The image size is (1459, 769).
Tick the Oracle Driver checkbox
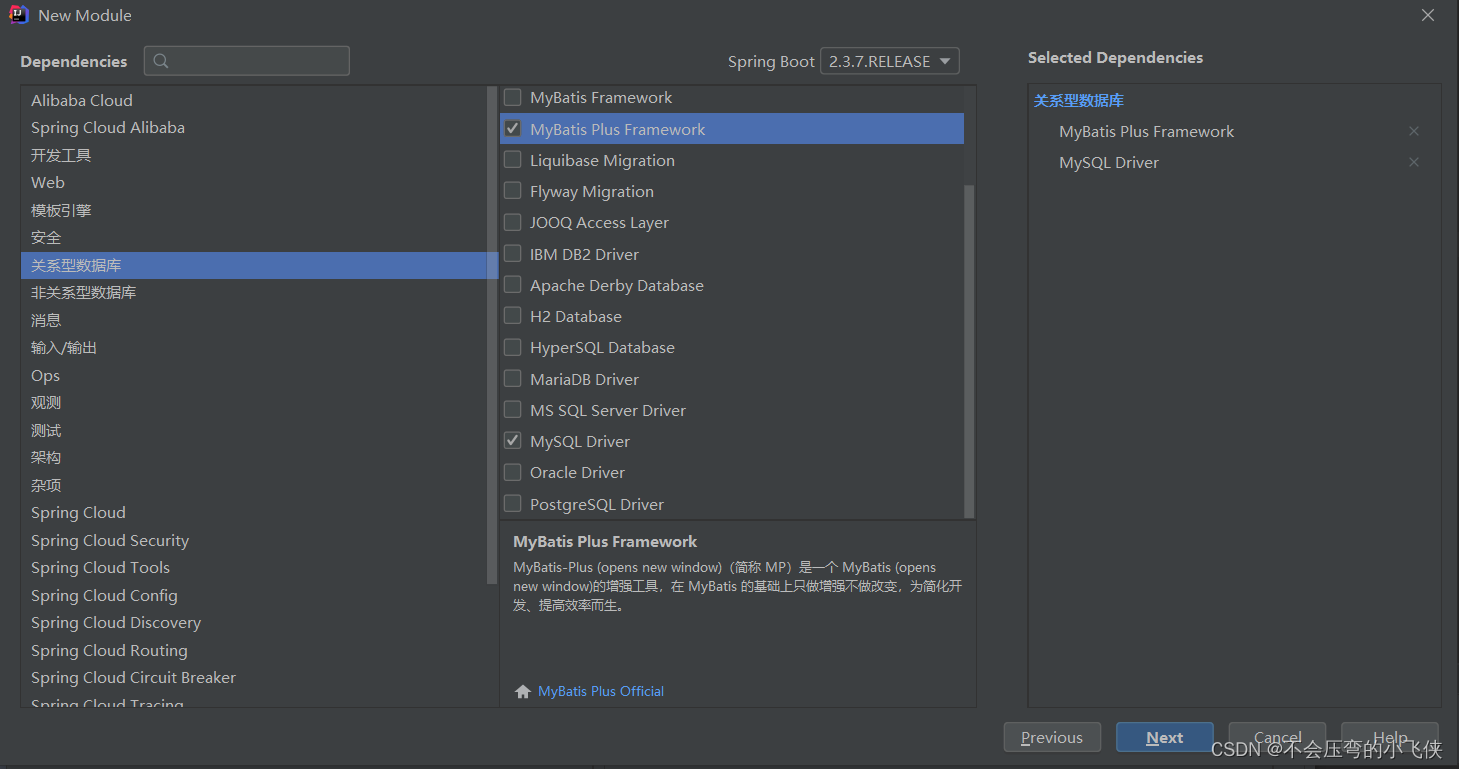point(513,472)
